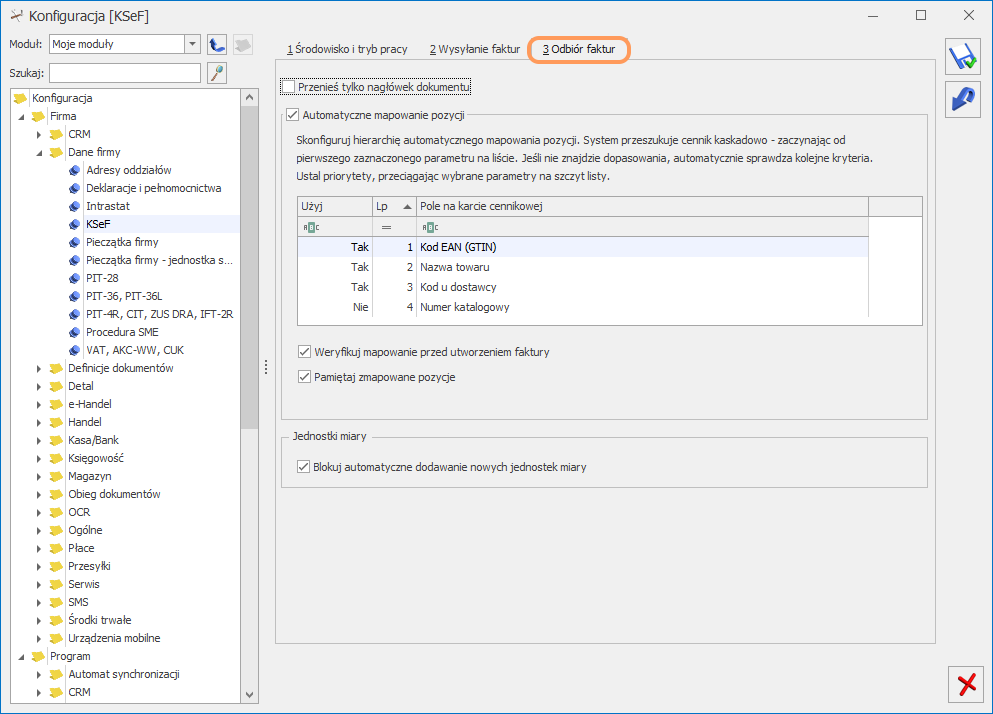Select the Intrastat item in tree
The image size is (993, 714).
(107, 206)
